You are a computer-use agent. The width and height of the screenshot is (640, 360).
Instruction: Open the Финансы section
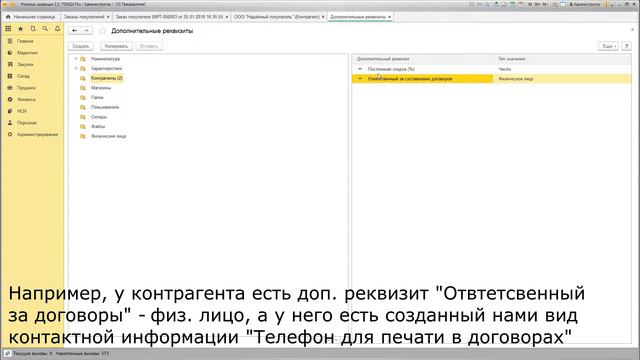[x=26, y=99]
